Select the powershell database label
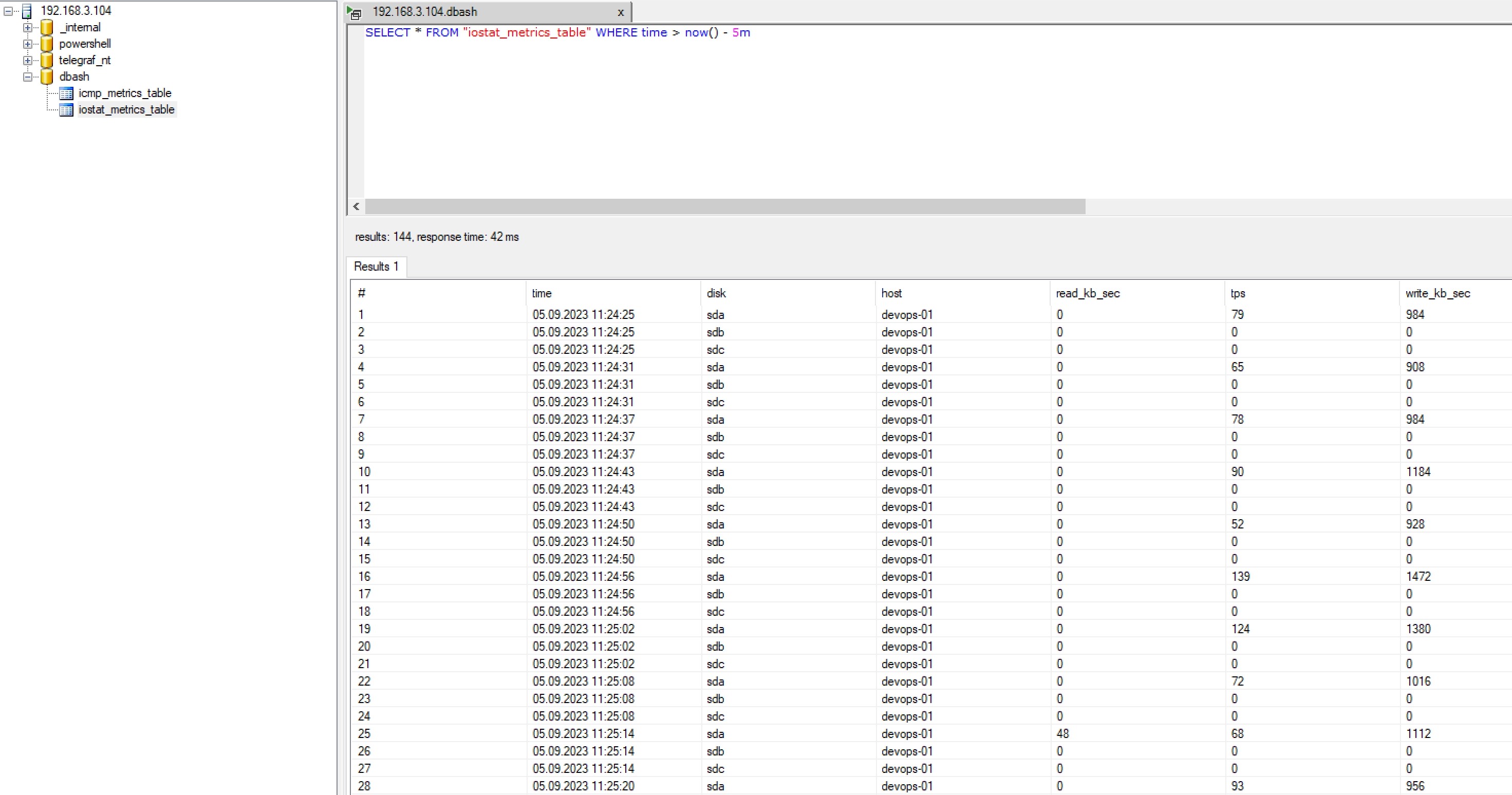 pyautogui.click(x=85, y=44)
